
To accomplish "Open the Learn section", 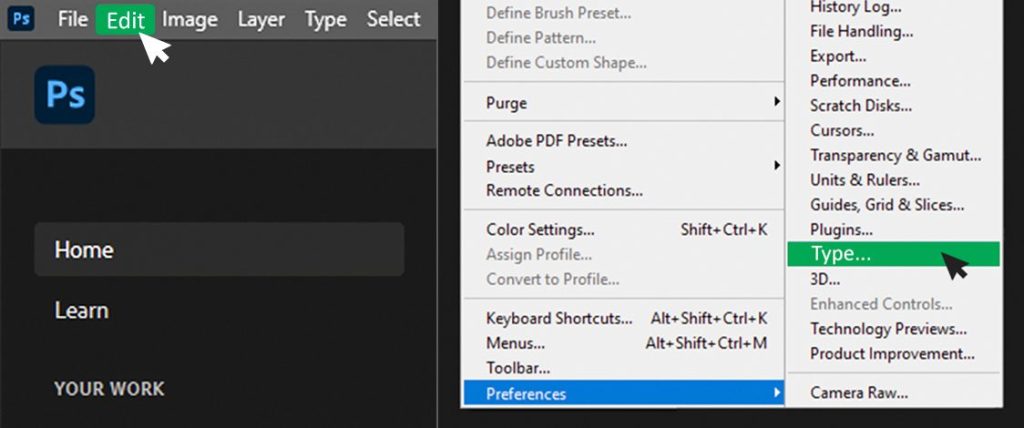I will (82, 310).
